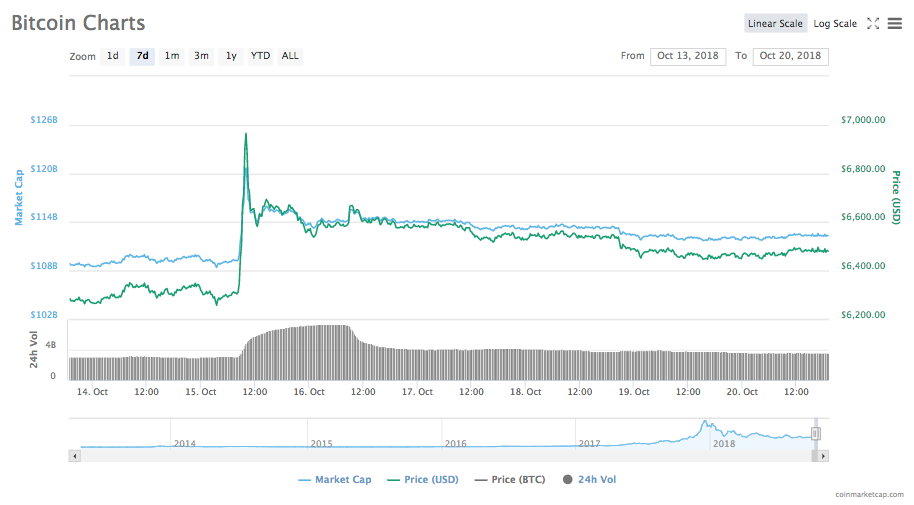Click the 14. Oct axis label
Screen dimensions: 914x505
click(x=92, y=392)
